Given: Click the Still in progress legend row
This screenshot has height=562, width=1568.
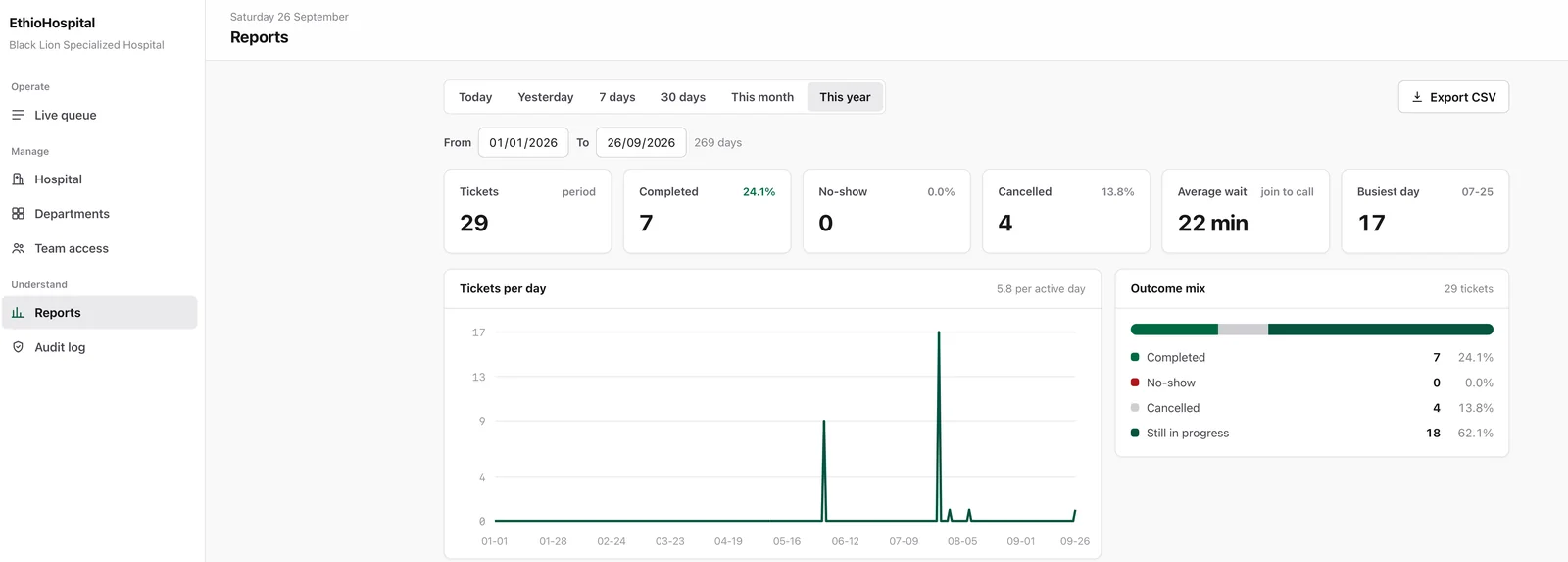Looking at the screenshot, I should coord(1312,433).
